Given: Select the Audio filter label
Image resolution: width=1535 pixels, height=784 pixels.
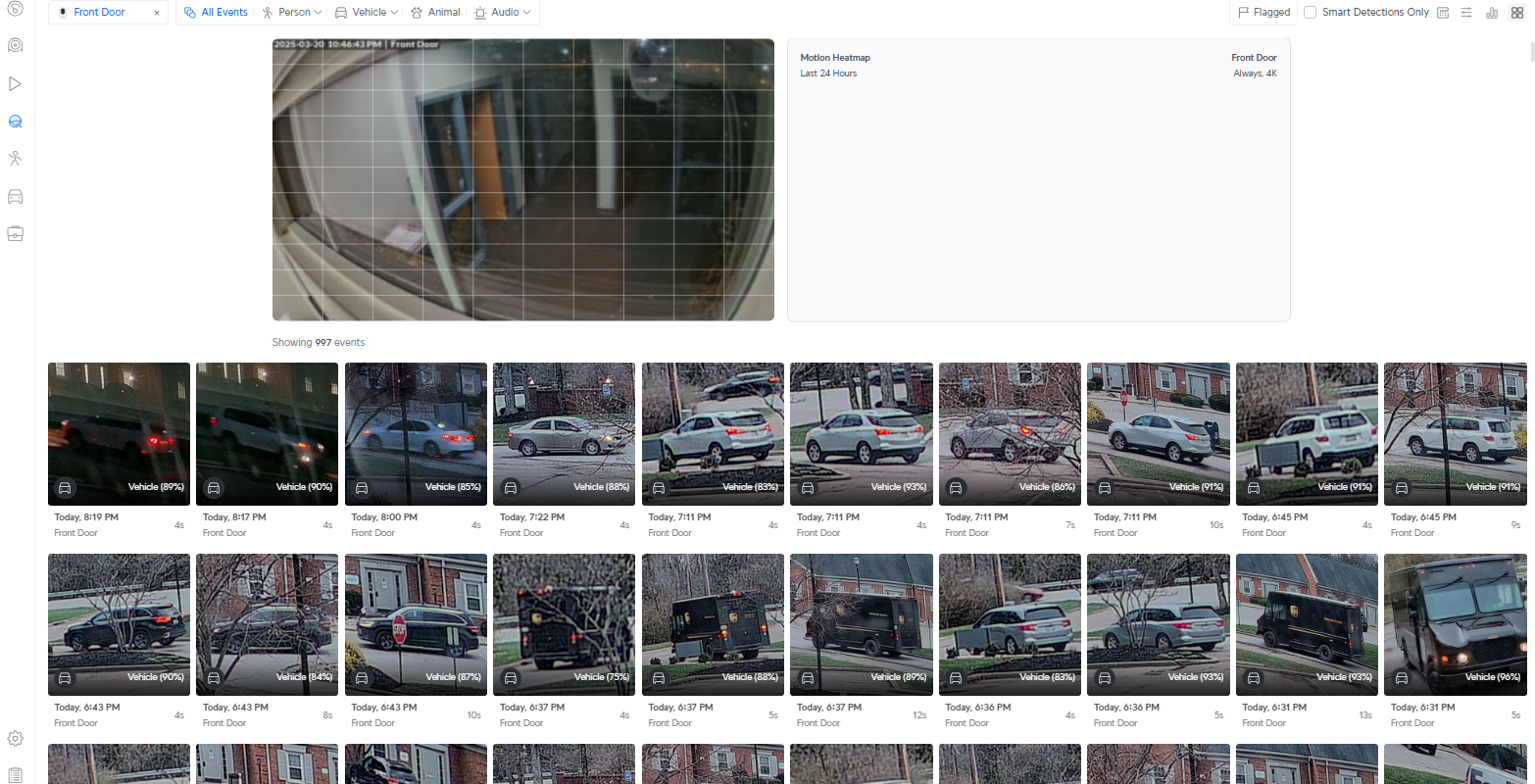Looking at the screenshot, I should [505, 13].
